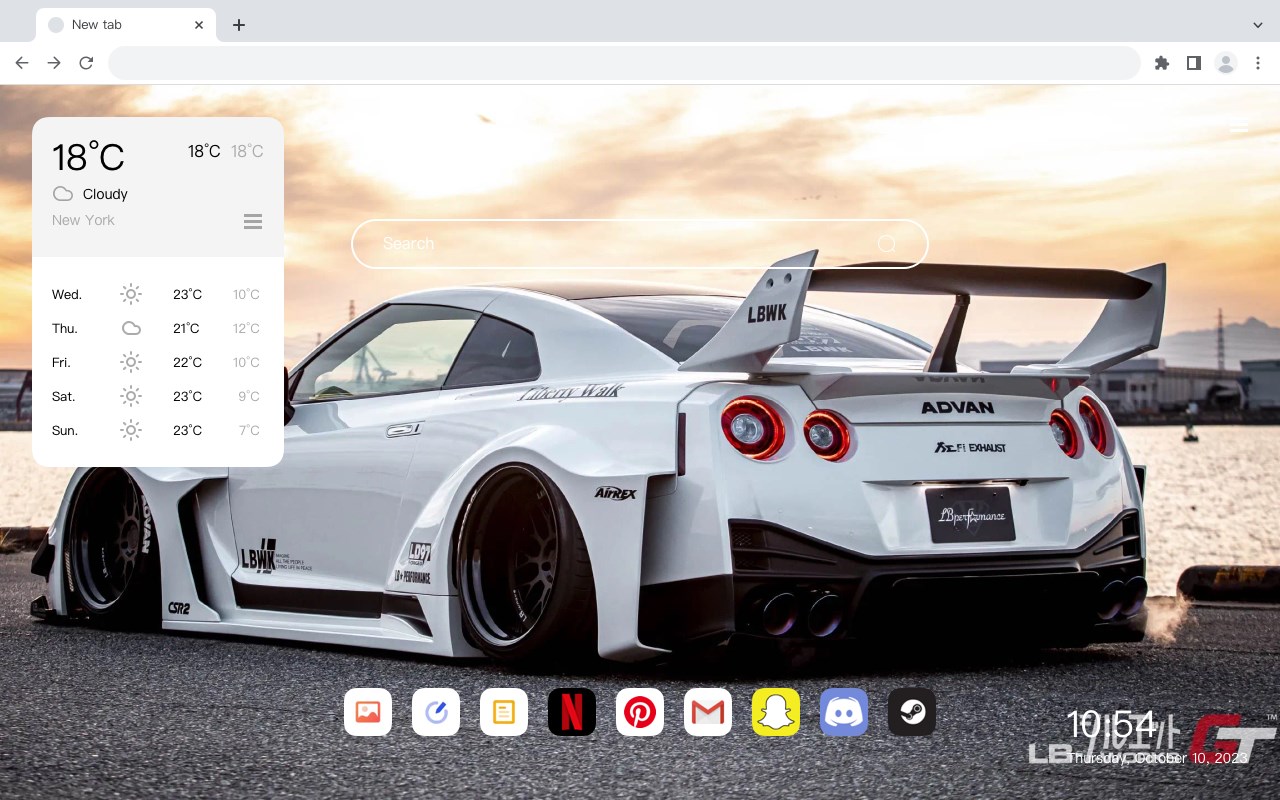This screenshot has width=1280, height=800.
Task: Open the yellow notes shortcut
Action: 504,712
